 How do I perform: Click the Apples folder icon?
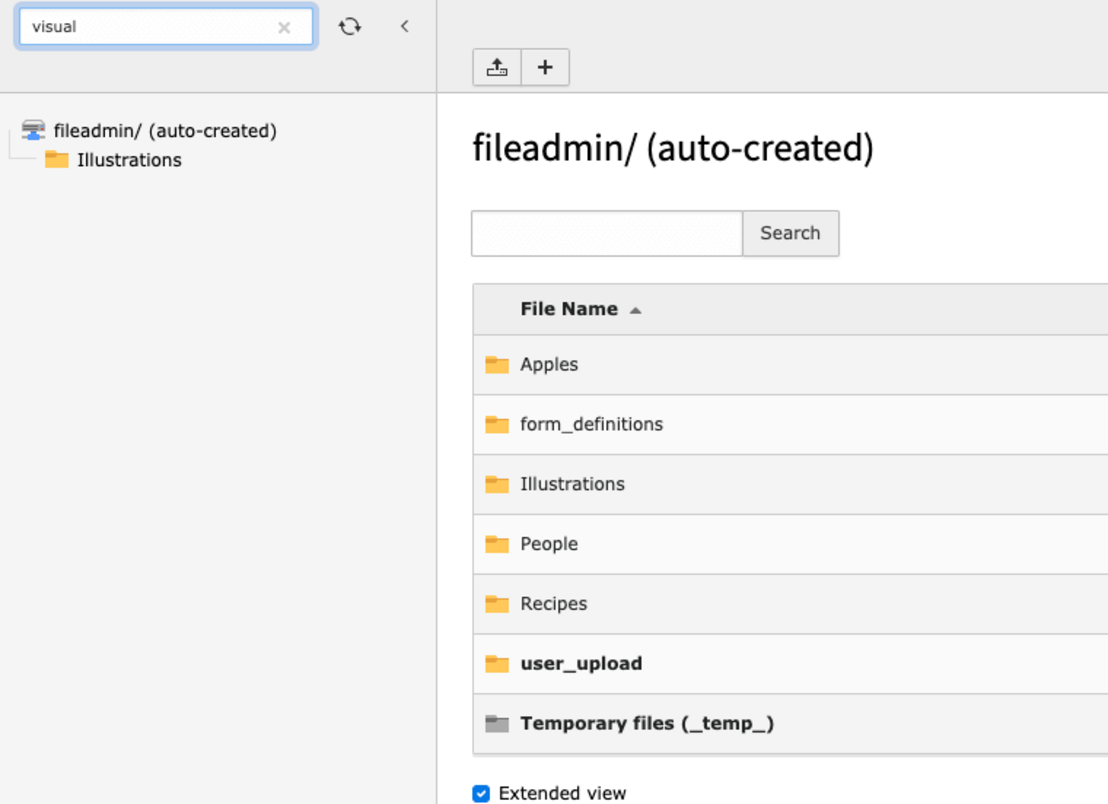[x=497, y=364]
